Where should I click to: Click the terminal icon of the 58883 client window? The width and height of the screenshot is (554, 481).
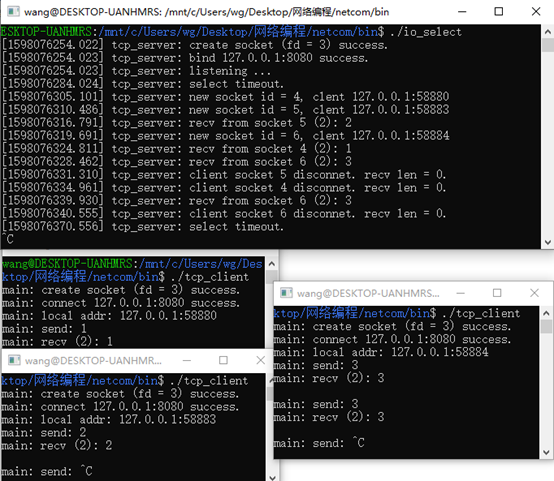point(14,360)
